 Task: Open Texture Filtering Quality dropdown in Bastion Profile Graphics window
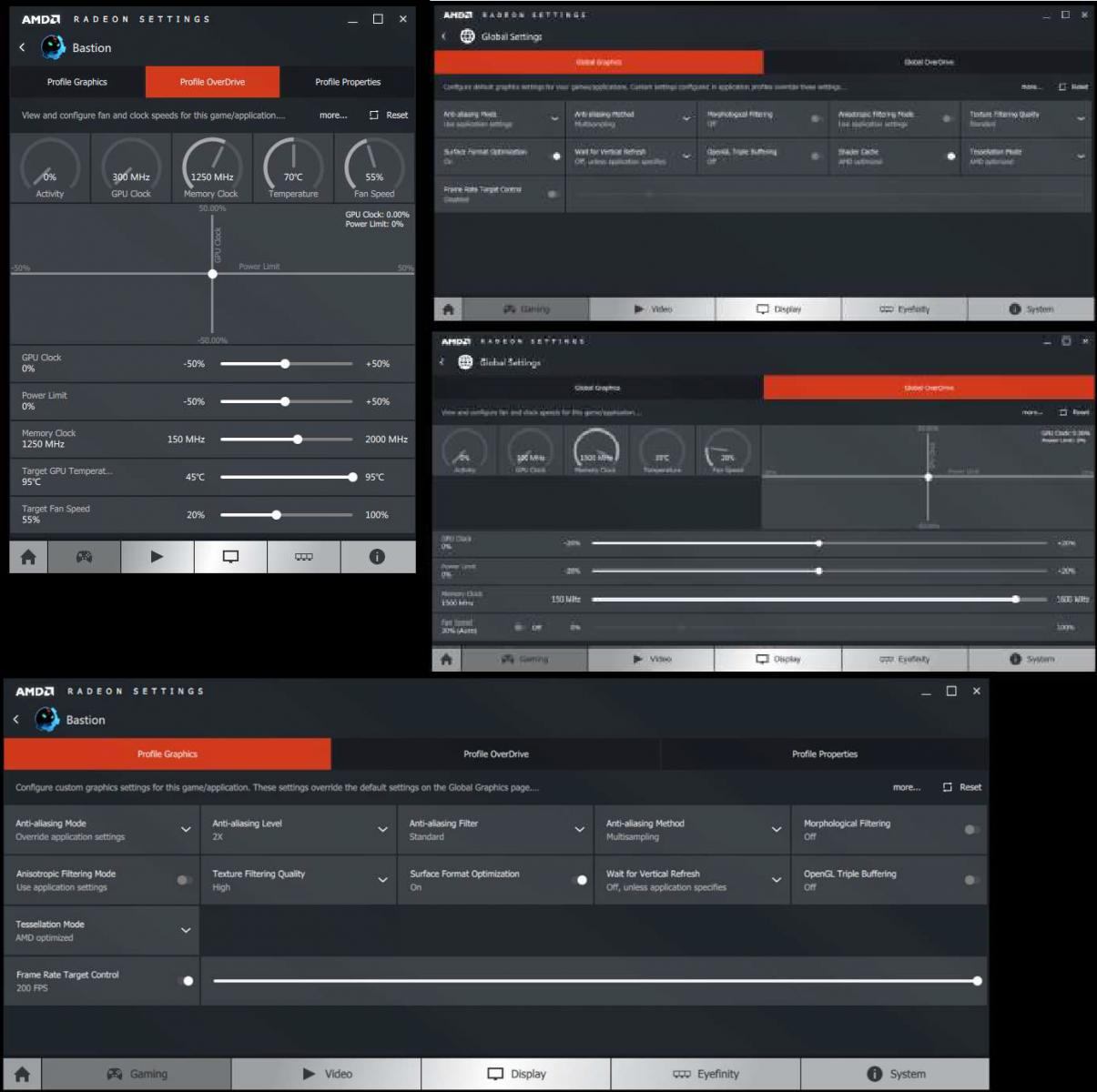pos(382,880)
